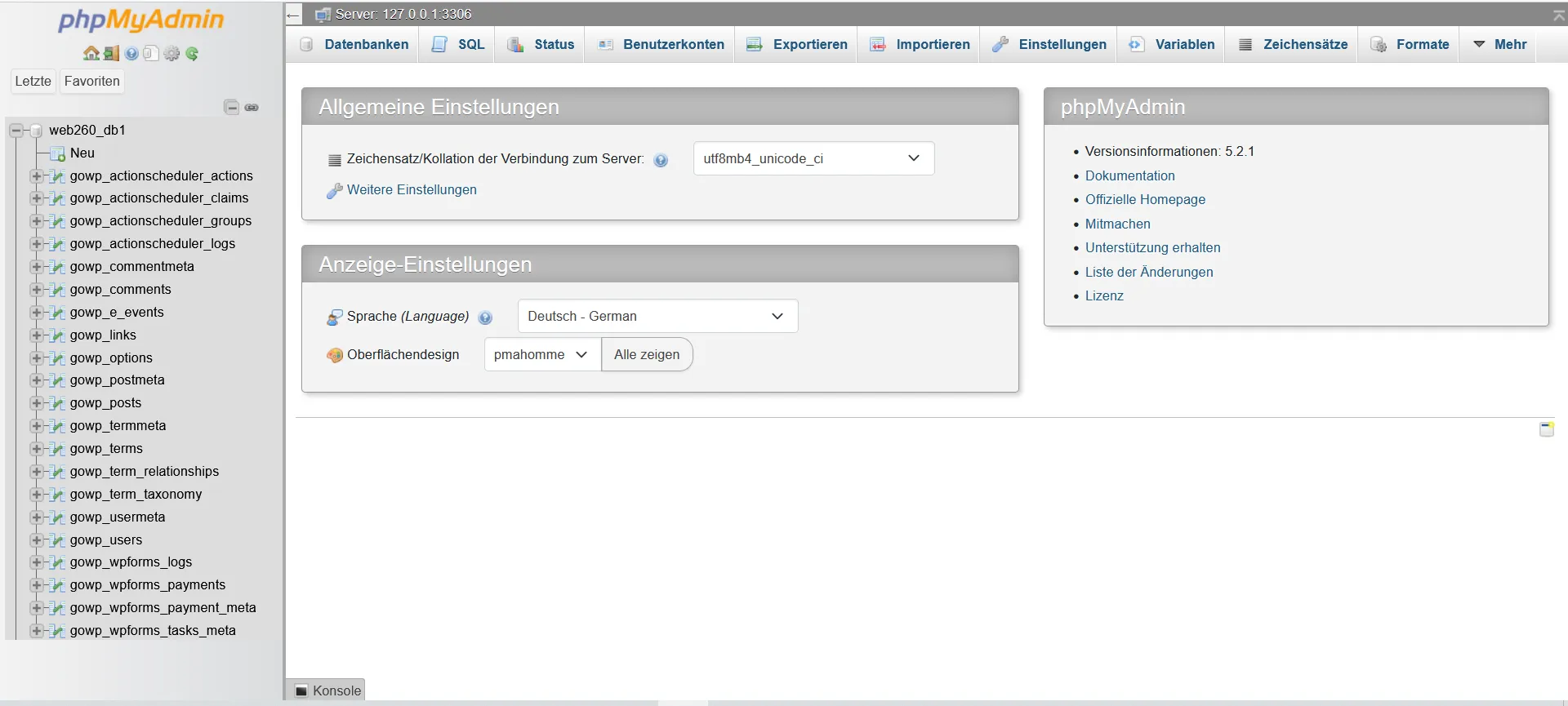This screenshot has width=1568, height=706.
Task: Click the Oberflächendesign palette icon
Action: pyautogui.click(x=335, y=355)
